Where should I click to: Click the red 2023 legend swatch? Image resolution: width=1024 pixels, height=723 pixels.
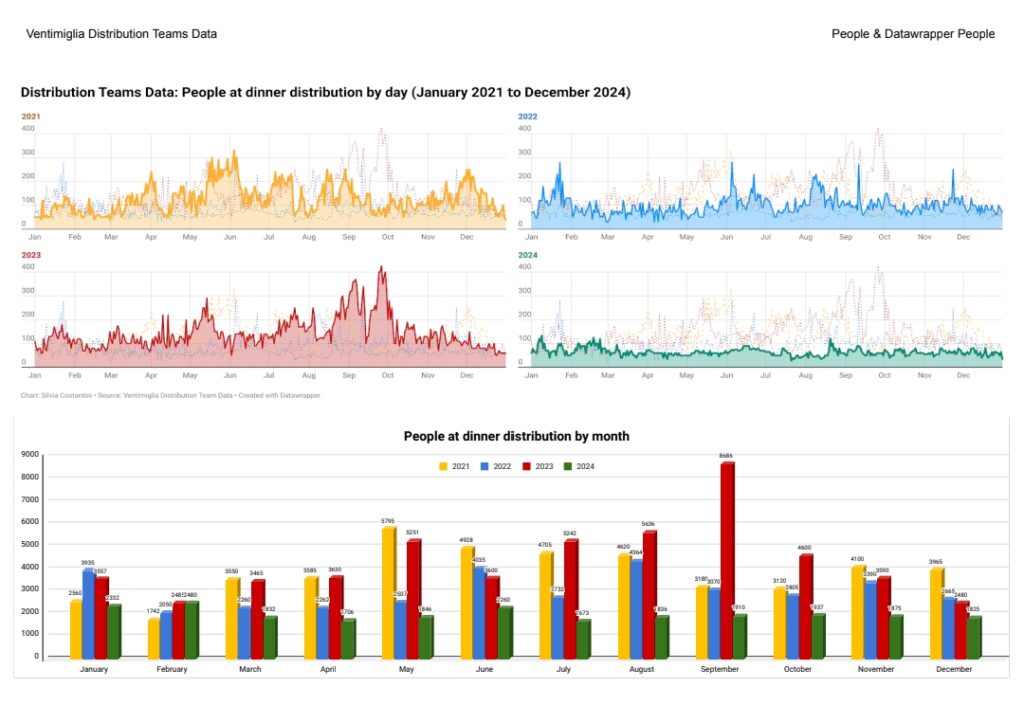point(526,466)
